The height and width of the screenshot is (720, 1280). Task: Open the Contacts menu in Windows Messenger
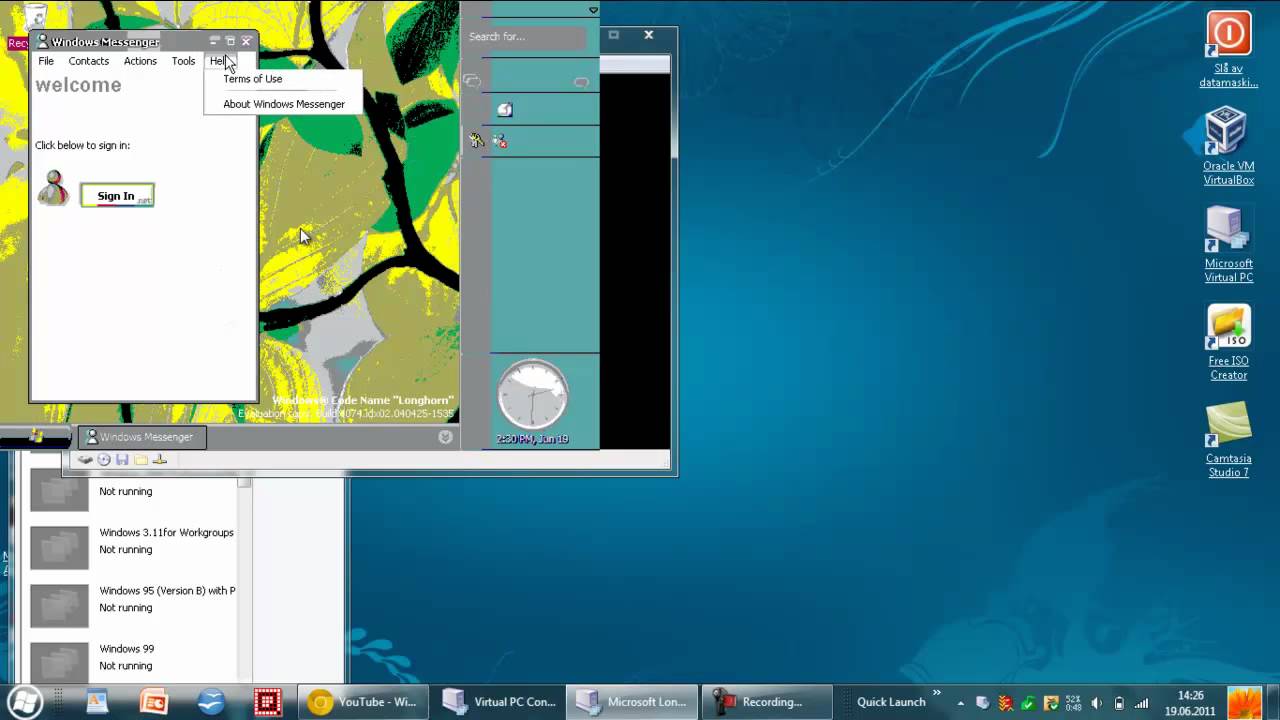(x=88, y=61)
